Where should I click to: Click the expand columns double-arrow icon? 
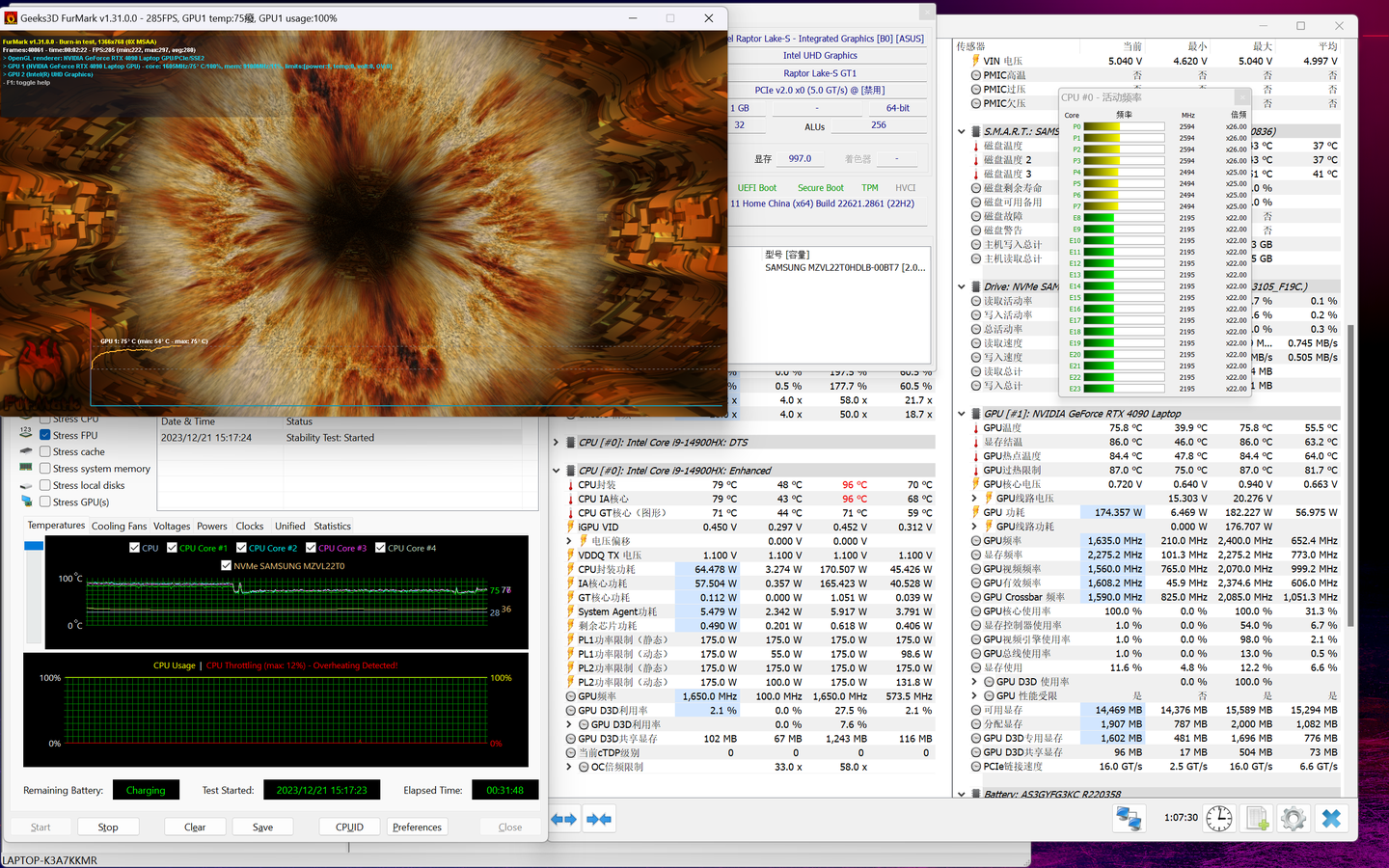tap(563, 819)
